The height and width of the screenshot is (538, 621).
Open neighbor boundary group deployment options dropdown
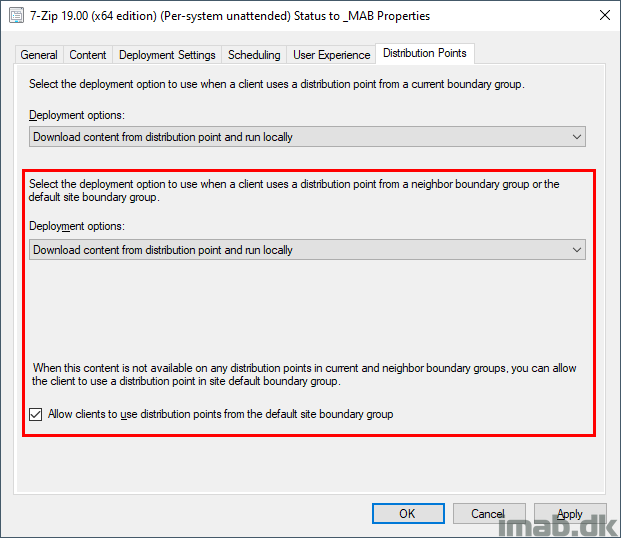(307, 250)
